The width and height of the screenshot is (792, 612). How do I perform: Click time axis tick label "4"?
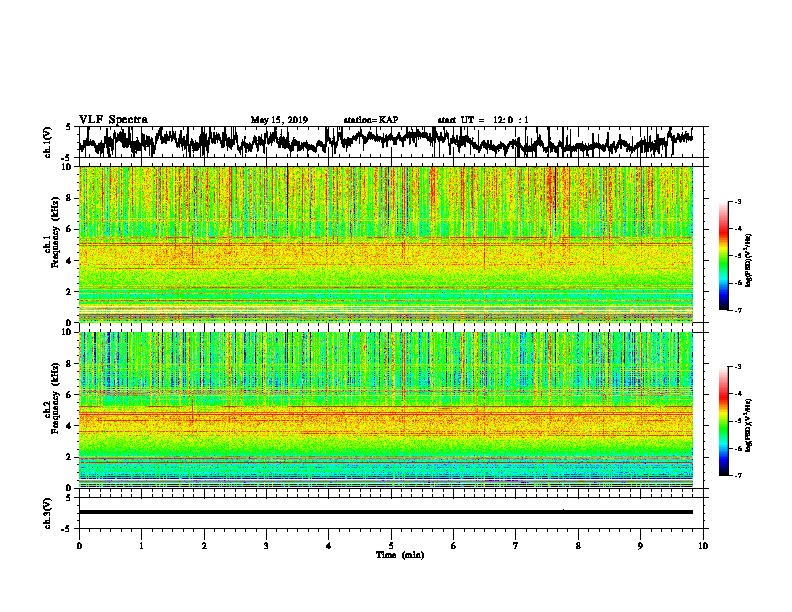tap(328, 545)
